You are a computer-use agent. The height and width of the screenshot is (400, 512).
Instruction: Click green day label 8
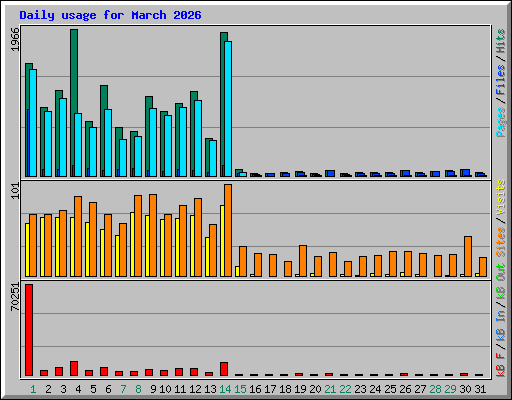point(138,389)
